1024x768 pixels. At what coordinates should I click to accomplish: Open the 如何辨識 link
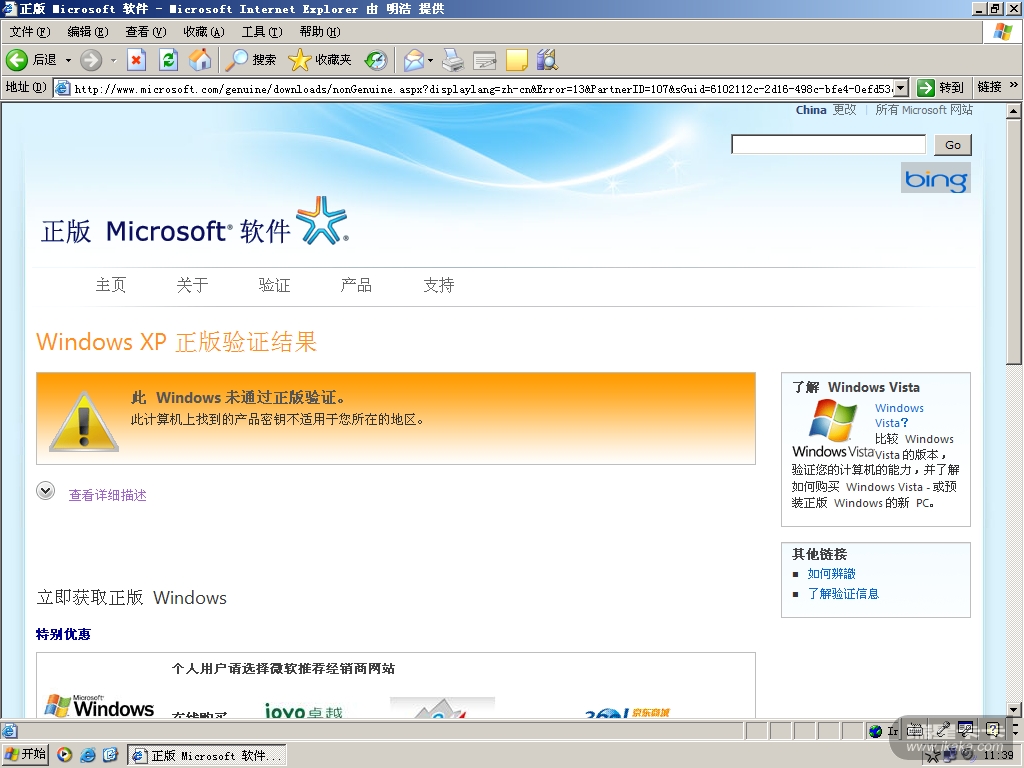(x=831, y=573)
